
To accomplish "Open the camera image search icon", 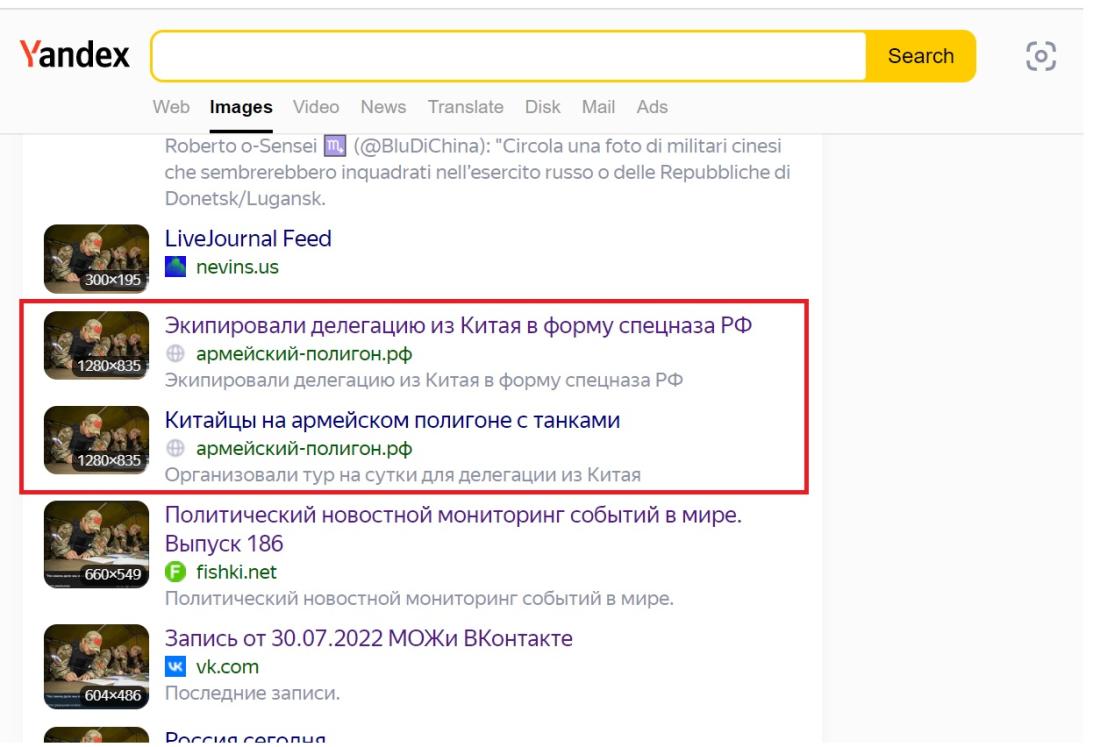I will pos(1040,56).
